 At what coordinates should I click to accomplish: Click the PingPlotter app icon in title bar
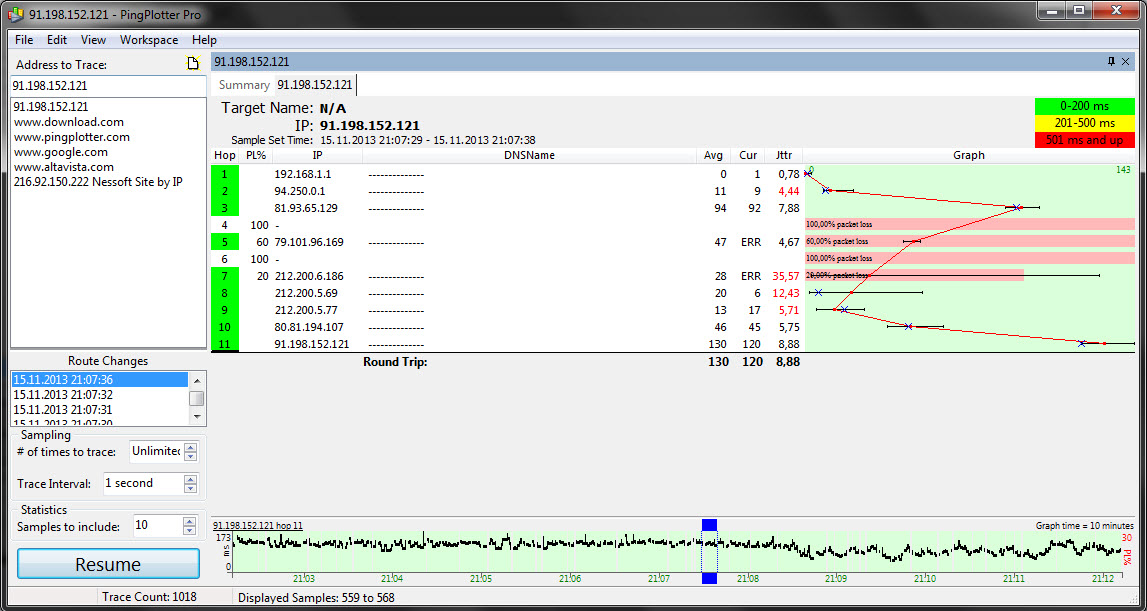(14, 15)
